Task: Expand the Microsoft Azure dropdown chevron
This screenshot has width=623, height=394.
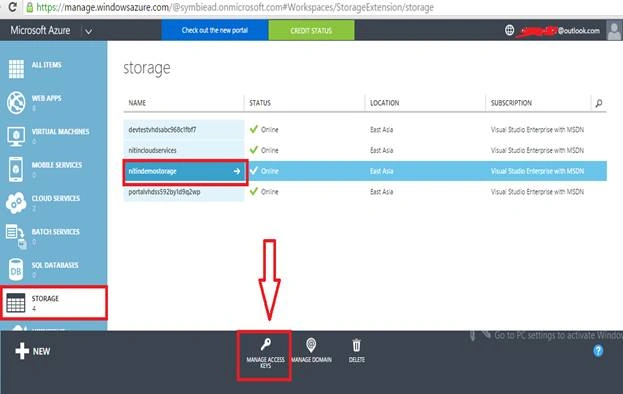Action: pos(89,31)
